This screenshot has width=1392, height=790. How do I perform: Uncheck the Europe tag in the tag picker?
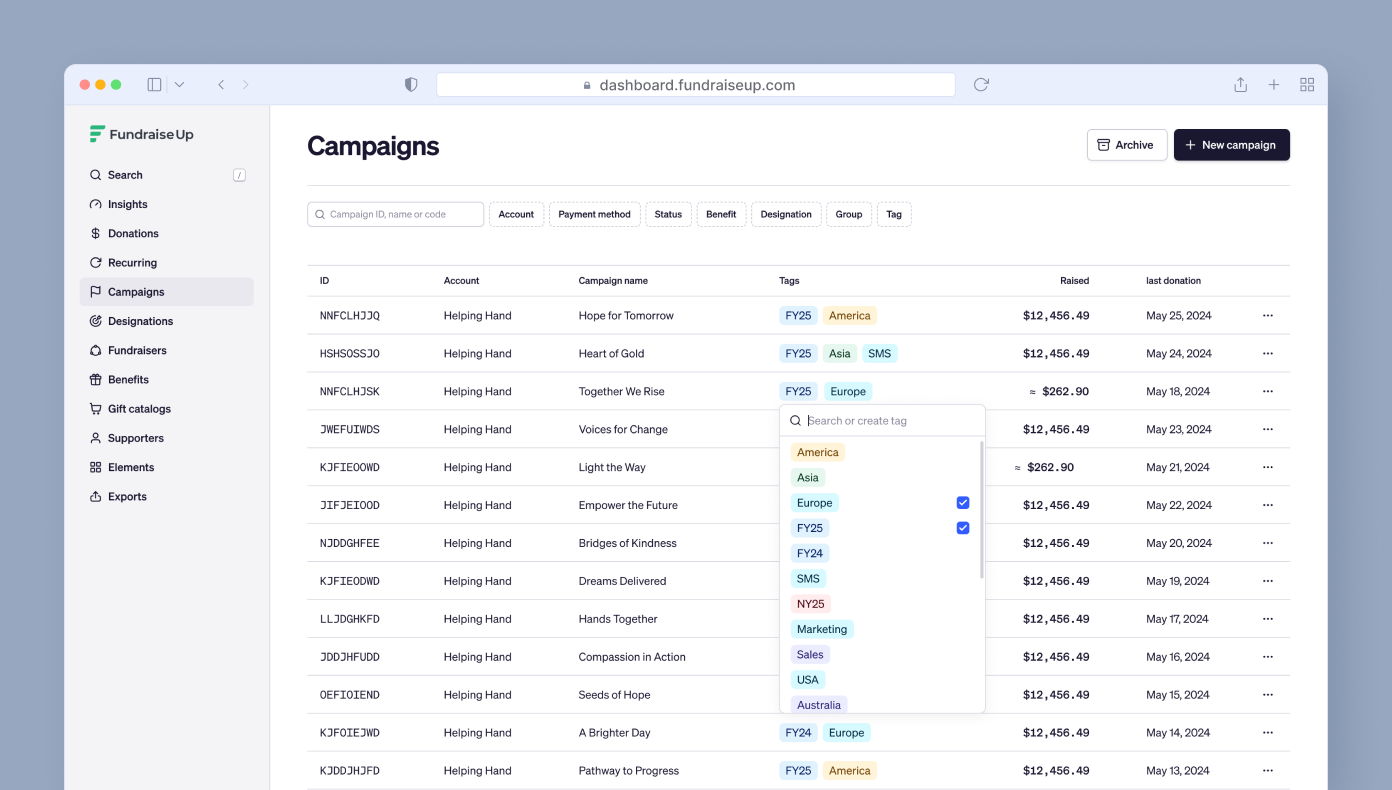coord(962,502)
